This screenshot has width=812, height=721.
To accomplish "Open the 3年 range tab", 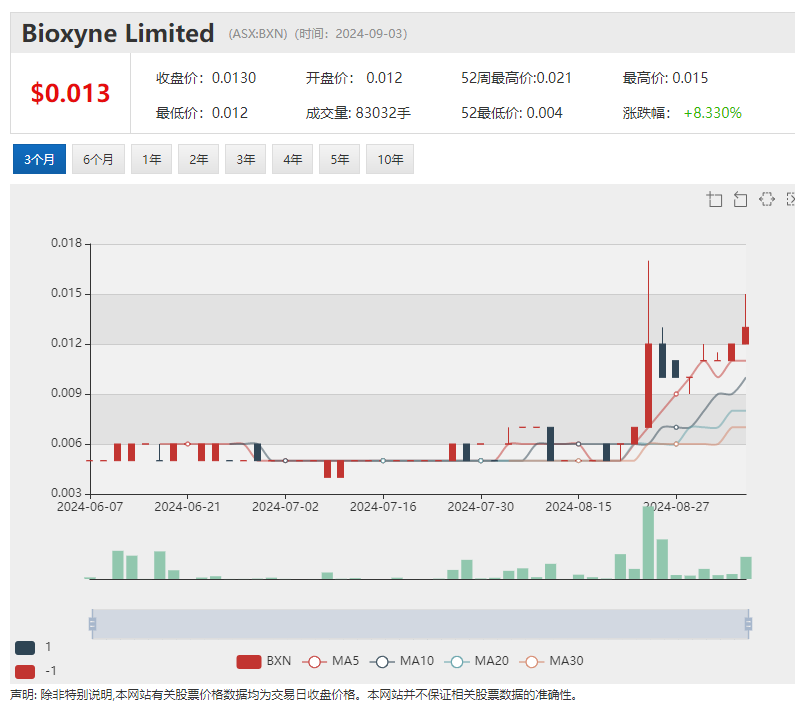I will [x=245, y=159].
